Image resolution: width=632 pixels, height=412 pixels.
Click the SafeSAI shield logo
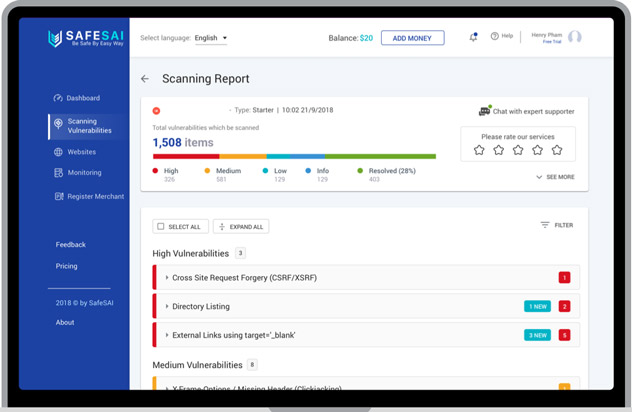pyautogui.click(x=55, y=39)
